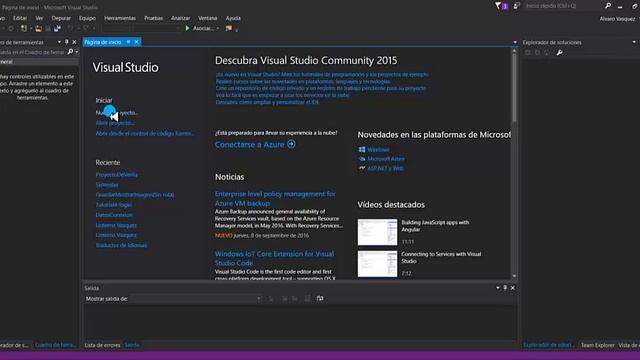The width and height of the screenshot is (640, 360).
Task: Click the Open File folder toolbar icon
Action: [x=38, y=28]
